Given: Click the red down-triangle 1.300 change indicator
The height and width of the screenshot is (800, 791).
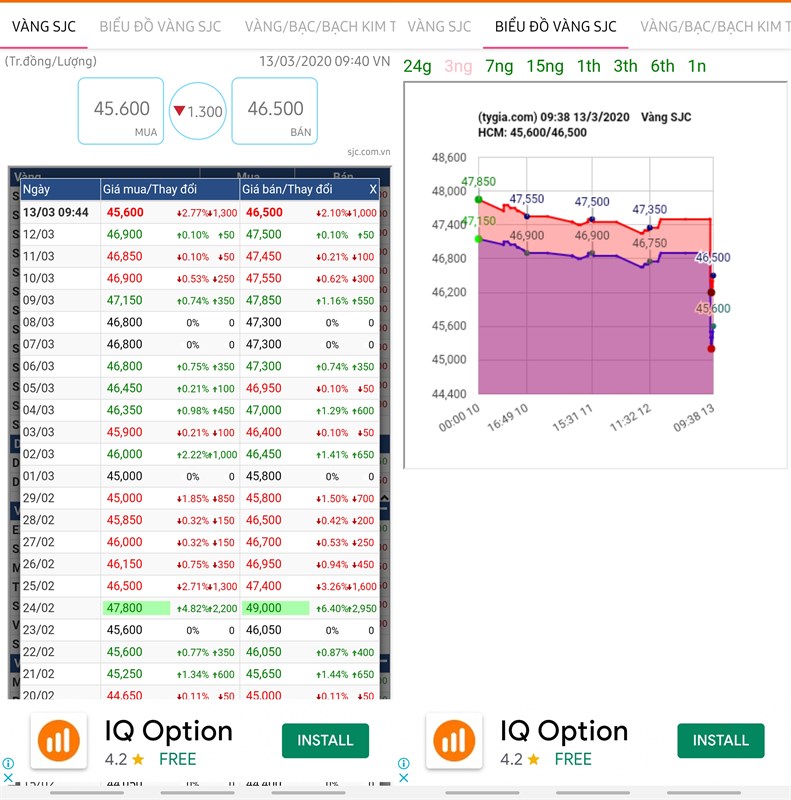Looking at the screenshot, I should coord(197,111).
